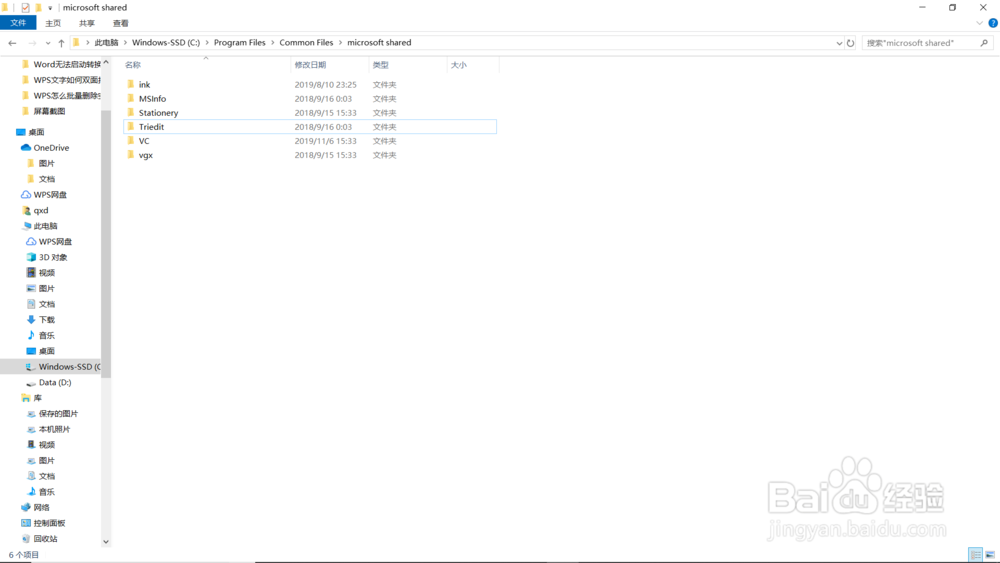Viewport: 1000px width, 563px height.
Task: Click 此电脑 in the address bar
Action: pos(107,43)
